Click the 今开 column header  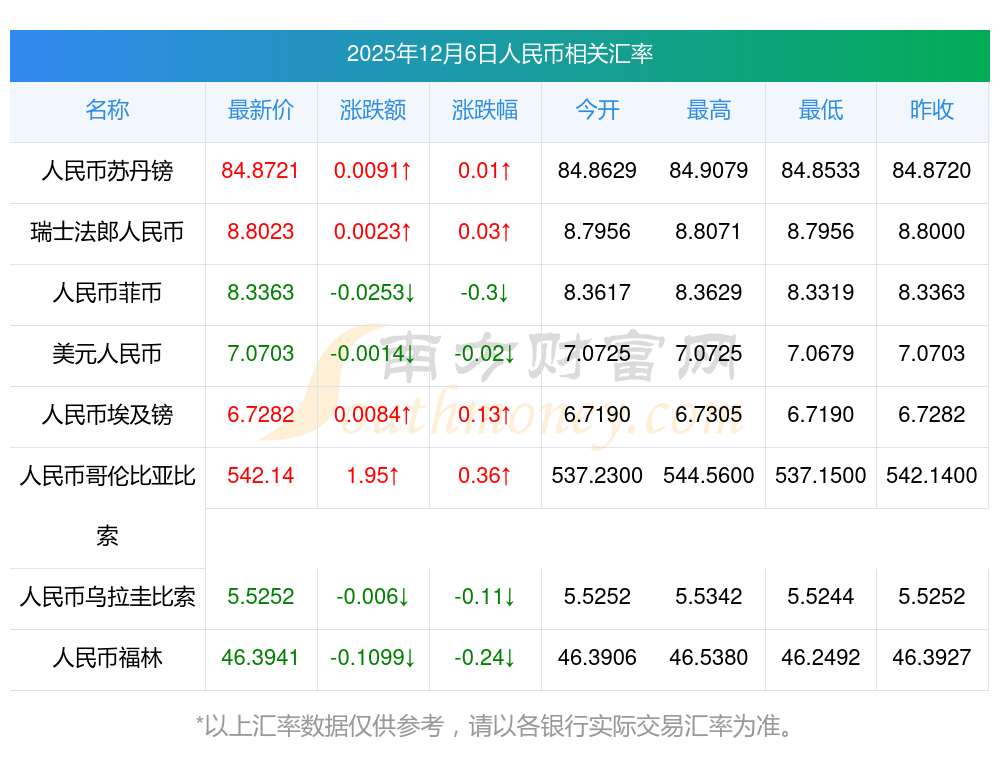(x=597, y=110)
